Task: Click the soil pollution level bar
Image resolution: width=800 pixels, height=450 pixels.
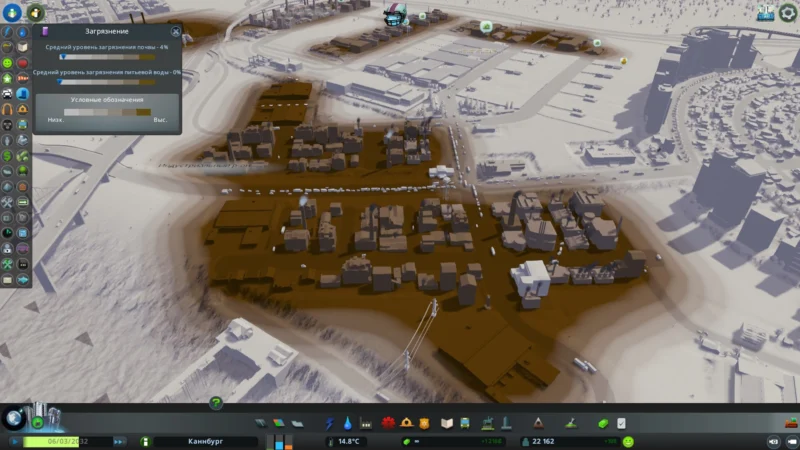Action: [x=107, y=57]
